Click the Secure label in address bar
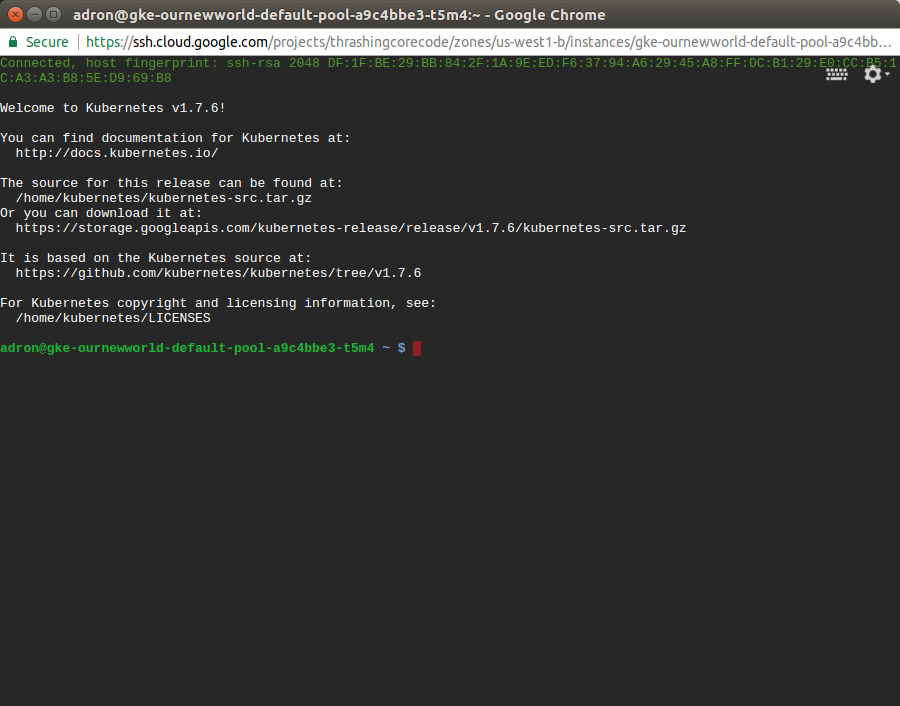This screenshot has height=706, width=900. pyautogui.click(x=47, y=42)
